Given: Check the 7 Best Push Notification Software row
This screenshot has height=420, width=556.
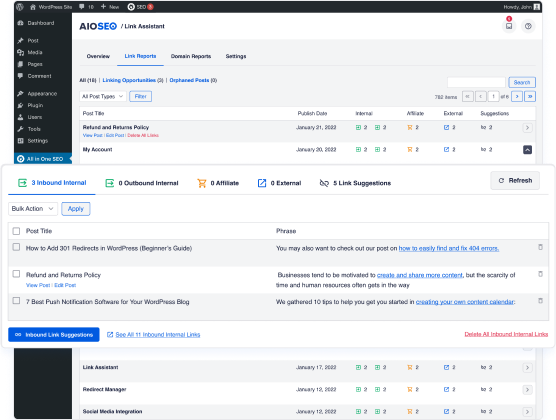Looking at the screenshot, I should (x=16, y=301).
